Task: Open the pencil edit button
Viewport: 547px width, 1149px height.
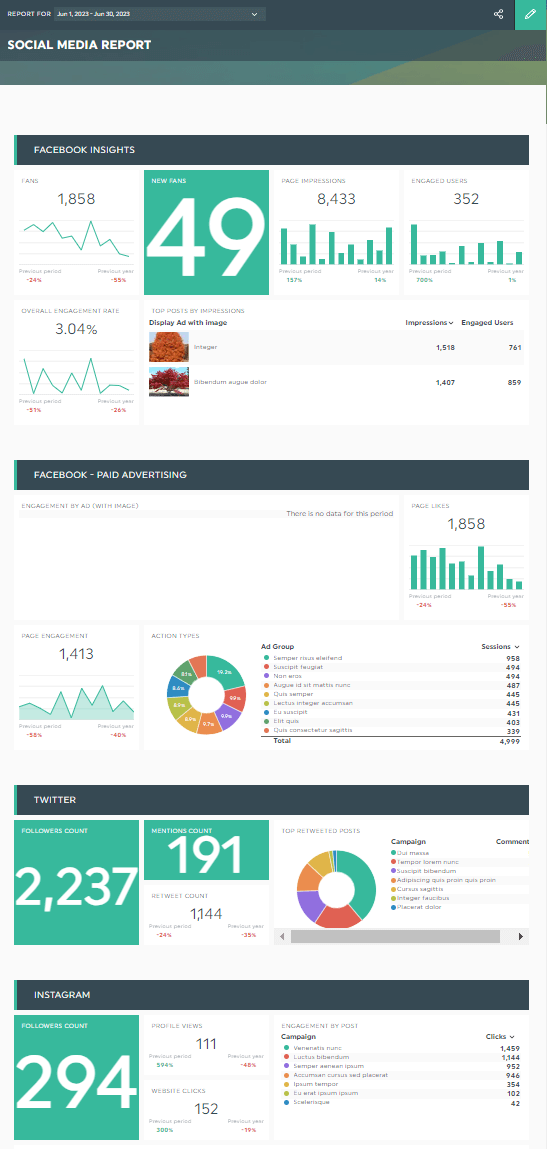Action: [x=531, y=15]
